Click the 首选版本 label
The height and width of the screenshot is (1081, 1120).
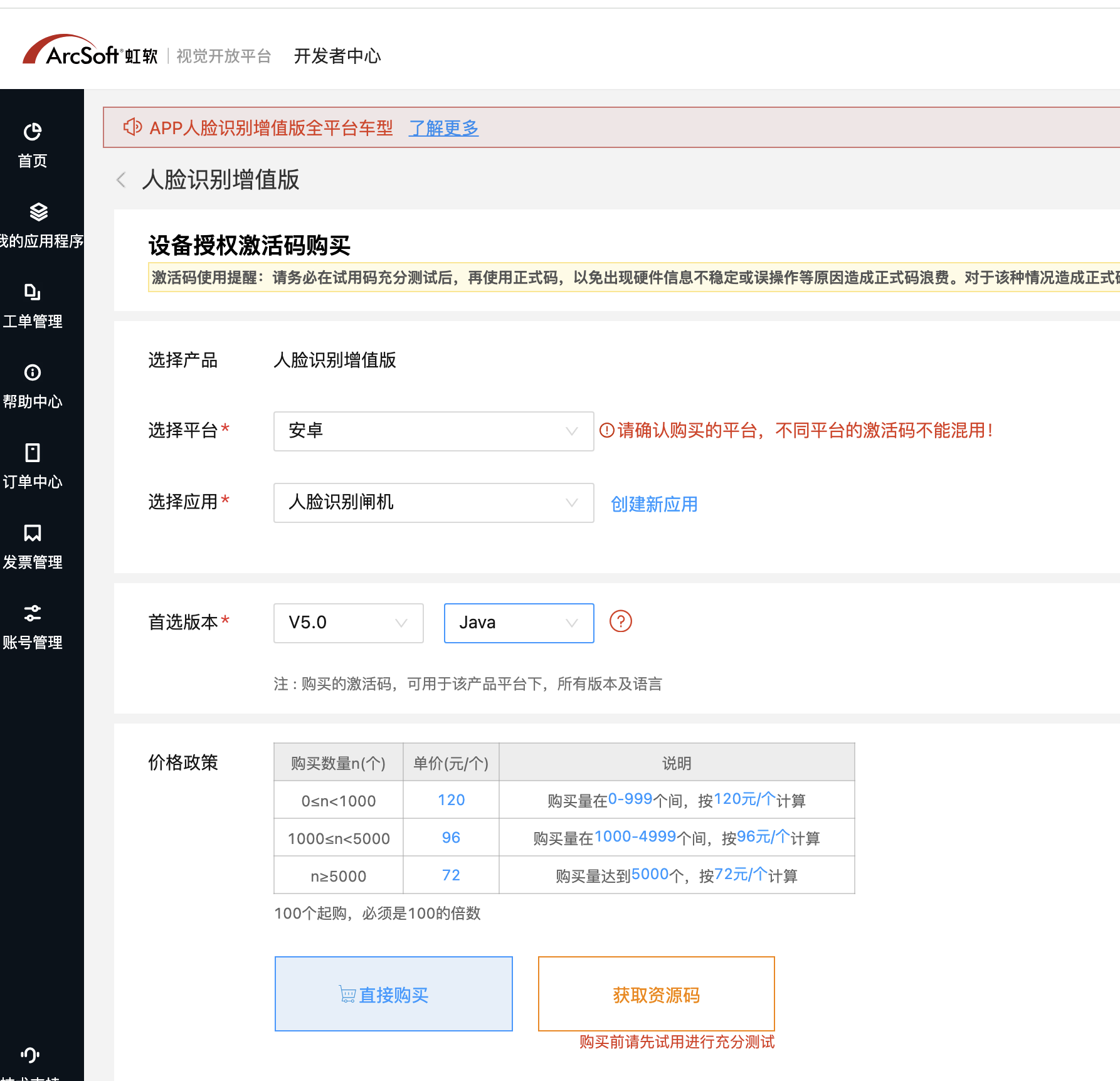point(183,622)
